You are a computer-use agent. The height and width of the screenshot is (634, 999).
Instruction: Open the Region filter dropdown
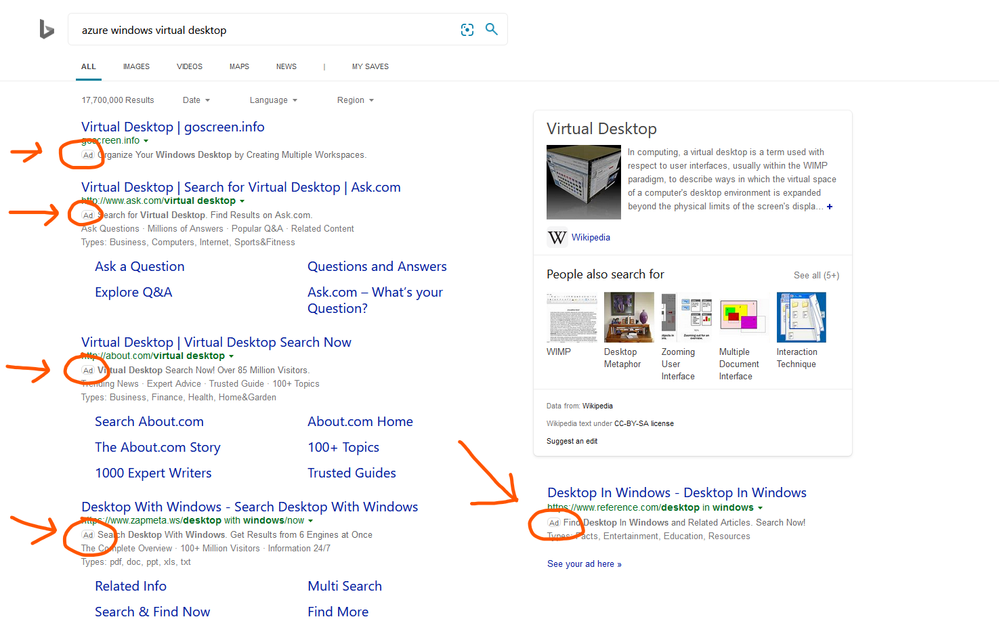356,100
